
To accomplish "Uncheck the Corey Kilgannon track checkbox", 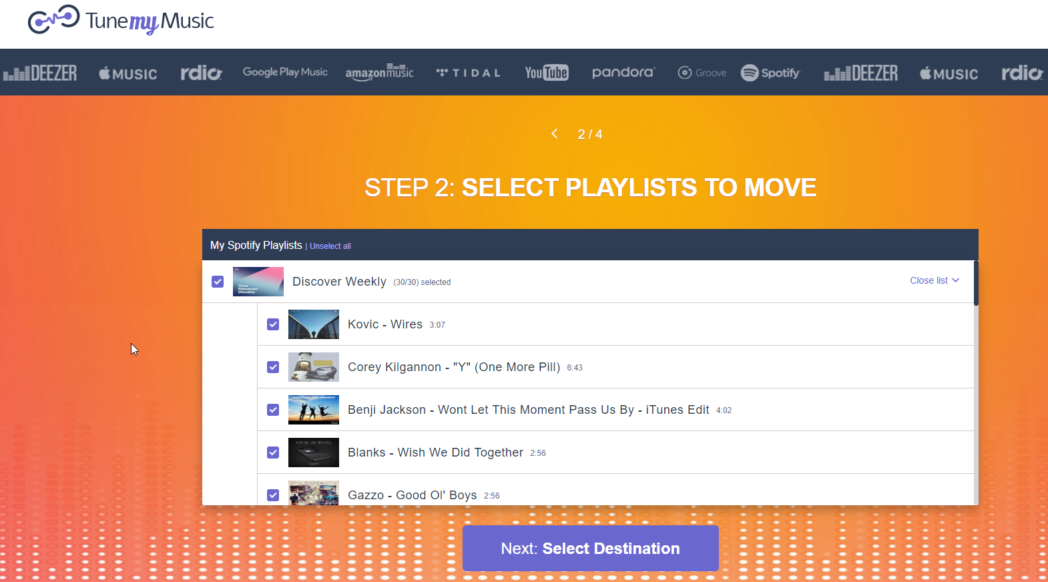I will click(x=273, y=367).
